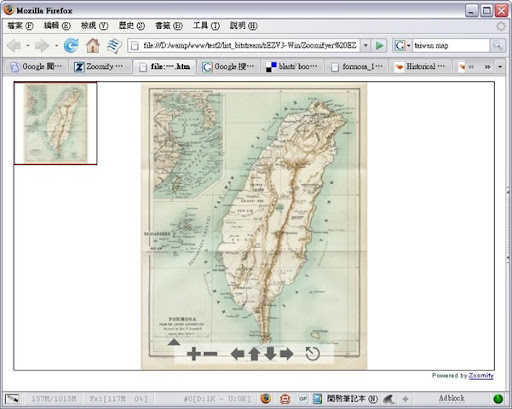Viewport: 512px width, 409px height.
Task: Reset the map view with circular arrow
Action: pos(313,354)
